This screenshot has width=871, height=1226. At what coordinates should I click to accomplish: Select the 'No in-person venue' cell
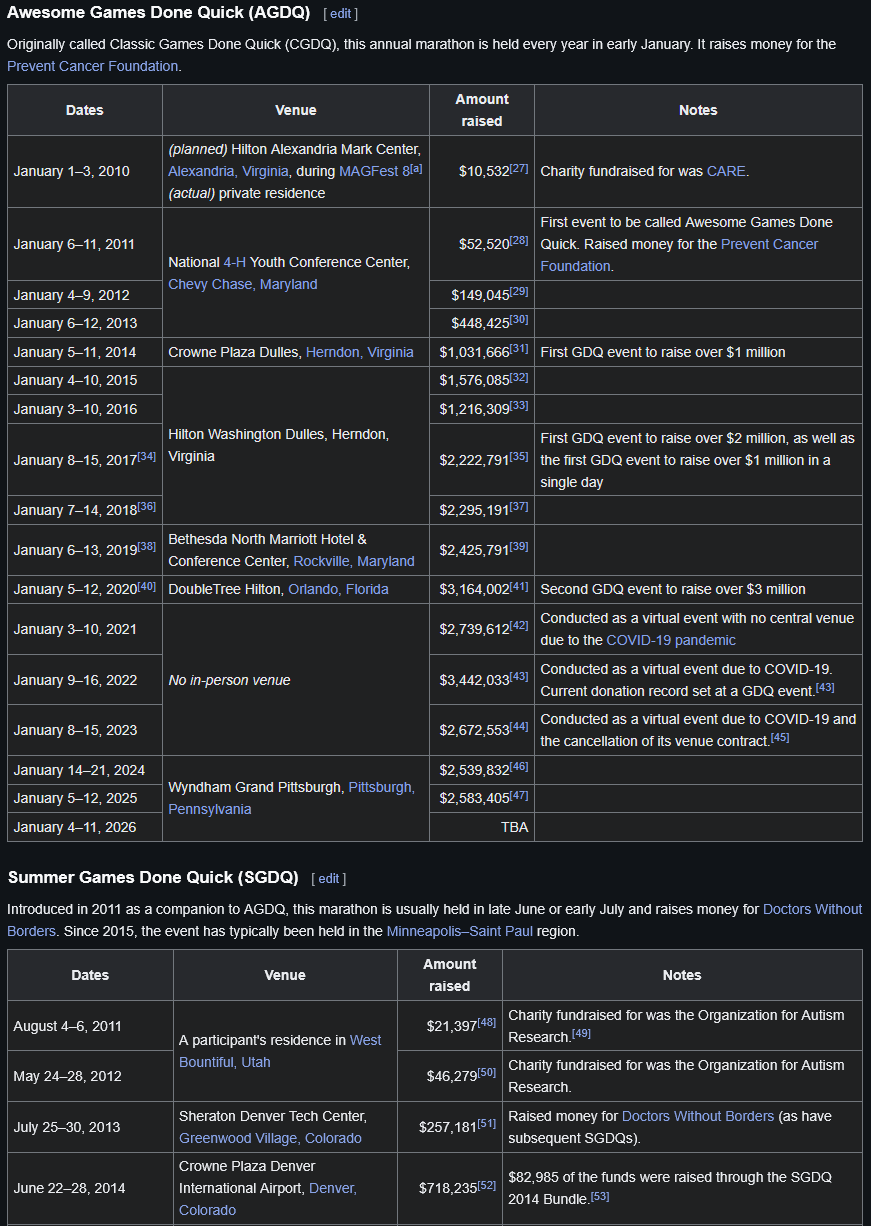click(x=296, y=680)
